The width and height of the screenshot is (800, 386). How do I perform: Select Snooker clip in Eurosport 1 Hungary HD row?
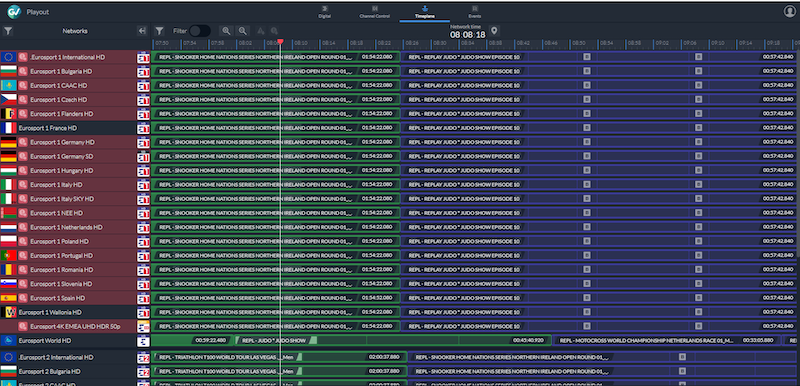click(276, 170)
